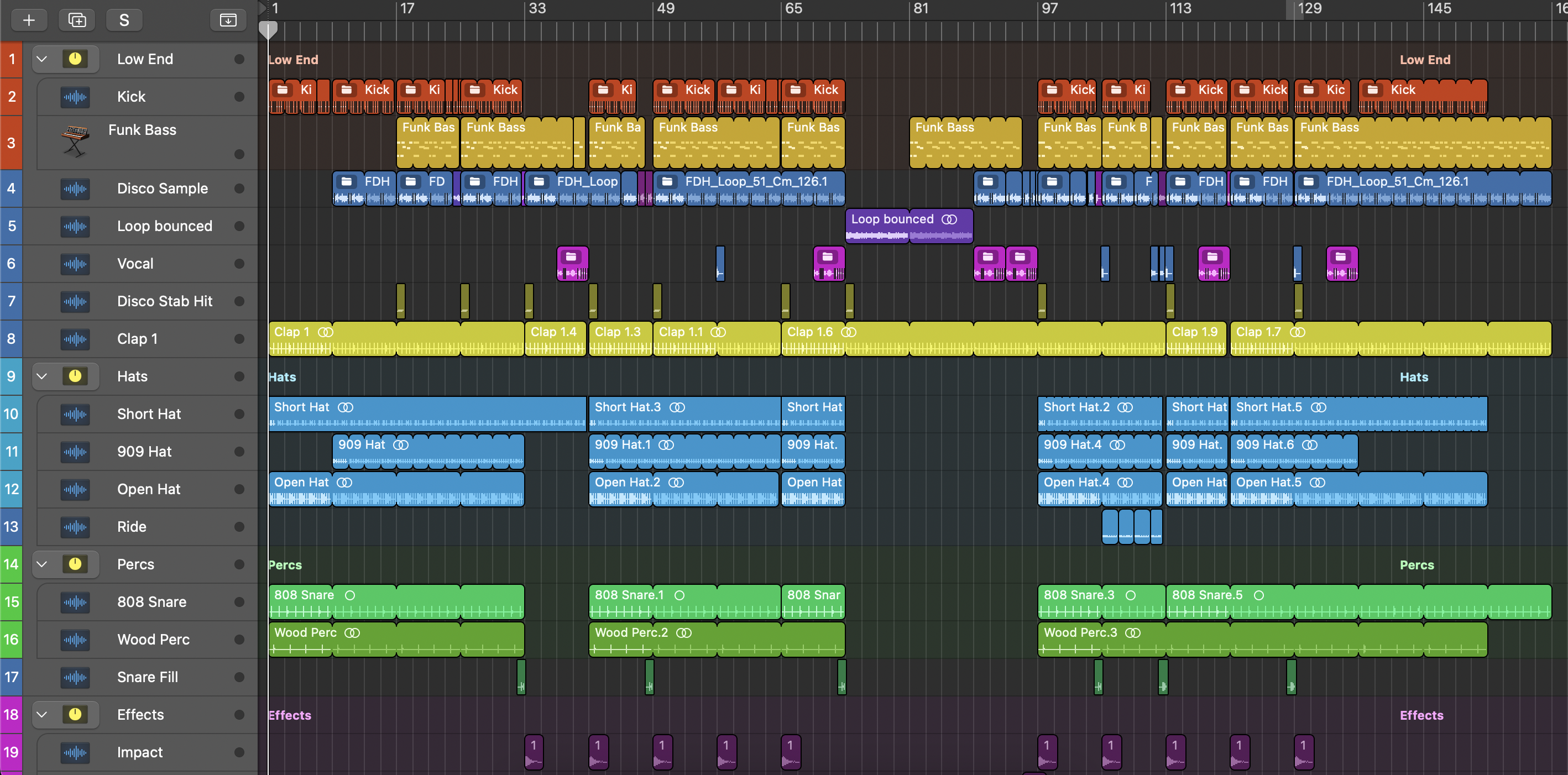Click the Vocal track waveform icon
The width and height of the screenshot is (1568, 775).
(x=75, y=264)
